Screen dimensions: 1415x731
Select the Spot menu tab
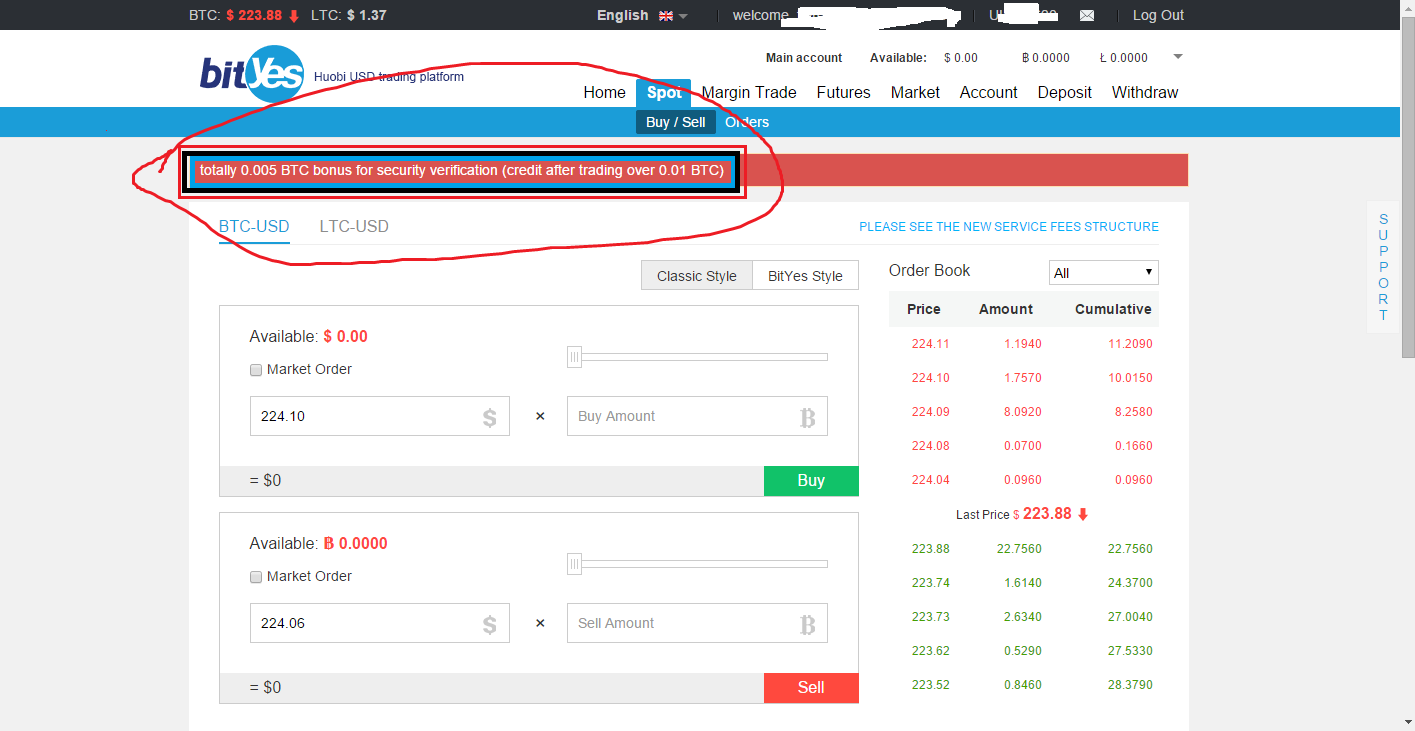click(x=664, y=92)
